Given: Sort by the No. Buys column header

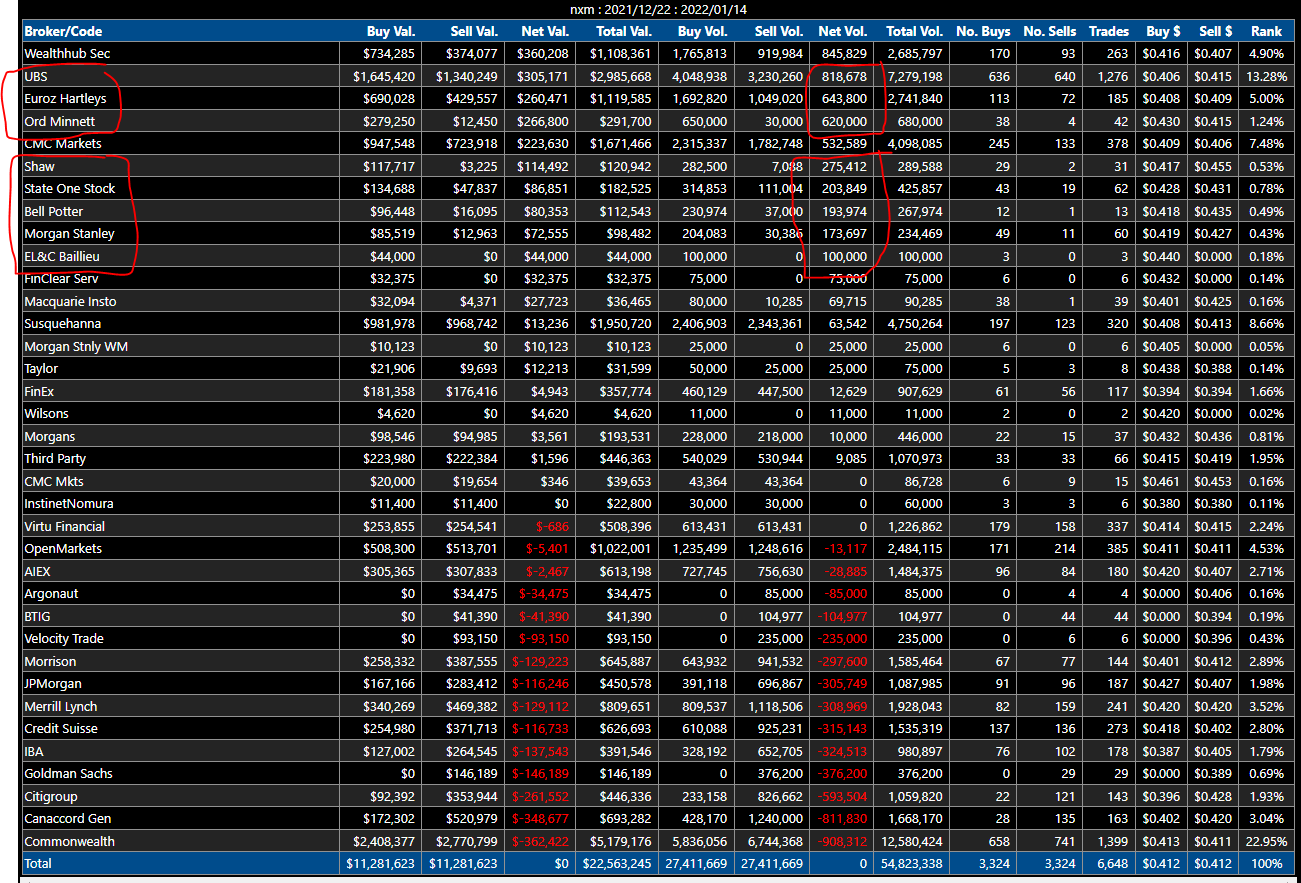Looking at the screenshot, I should [983, 31].
